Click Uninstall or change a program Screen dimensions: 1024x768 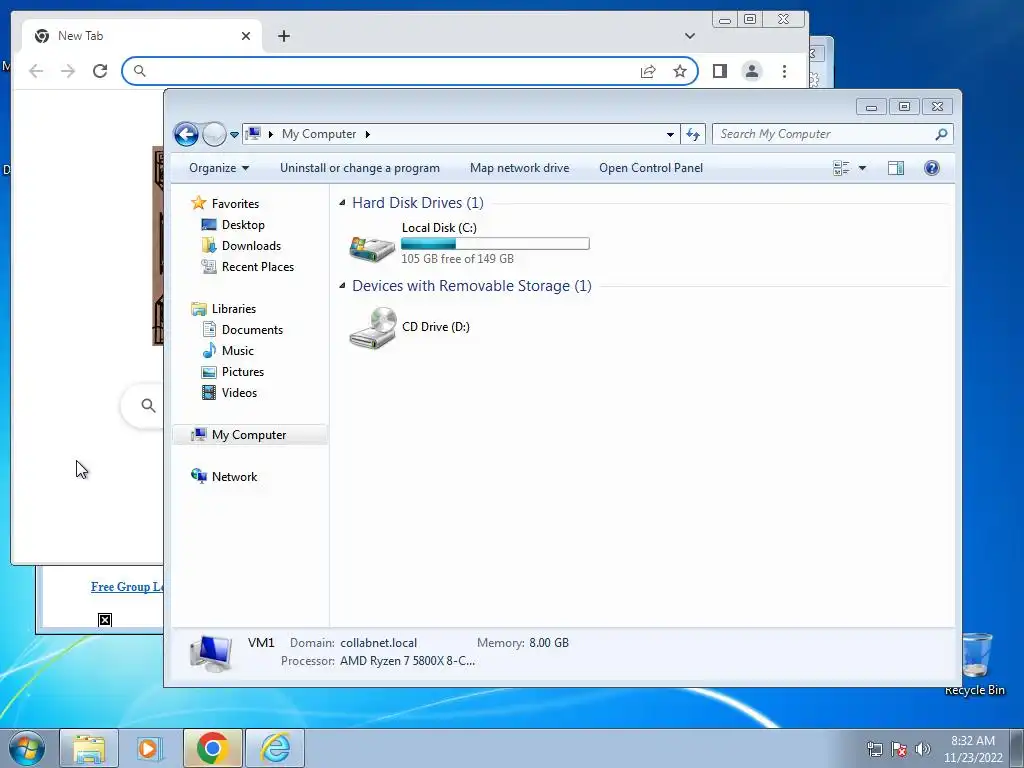pyautogui.click(x=360, y=168)
